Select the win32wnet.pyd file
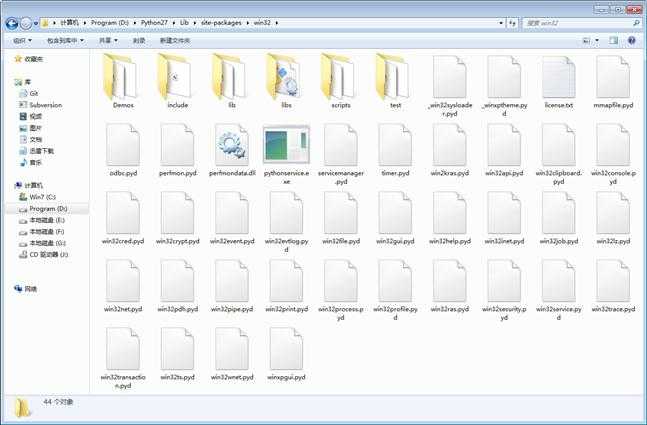The width and height of the screenshot is (647, 425). [232, 354]
